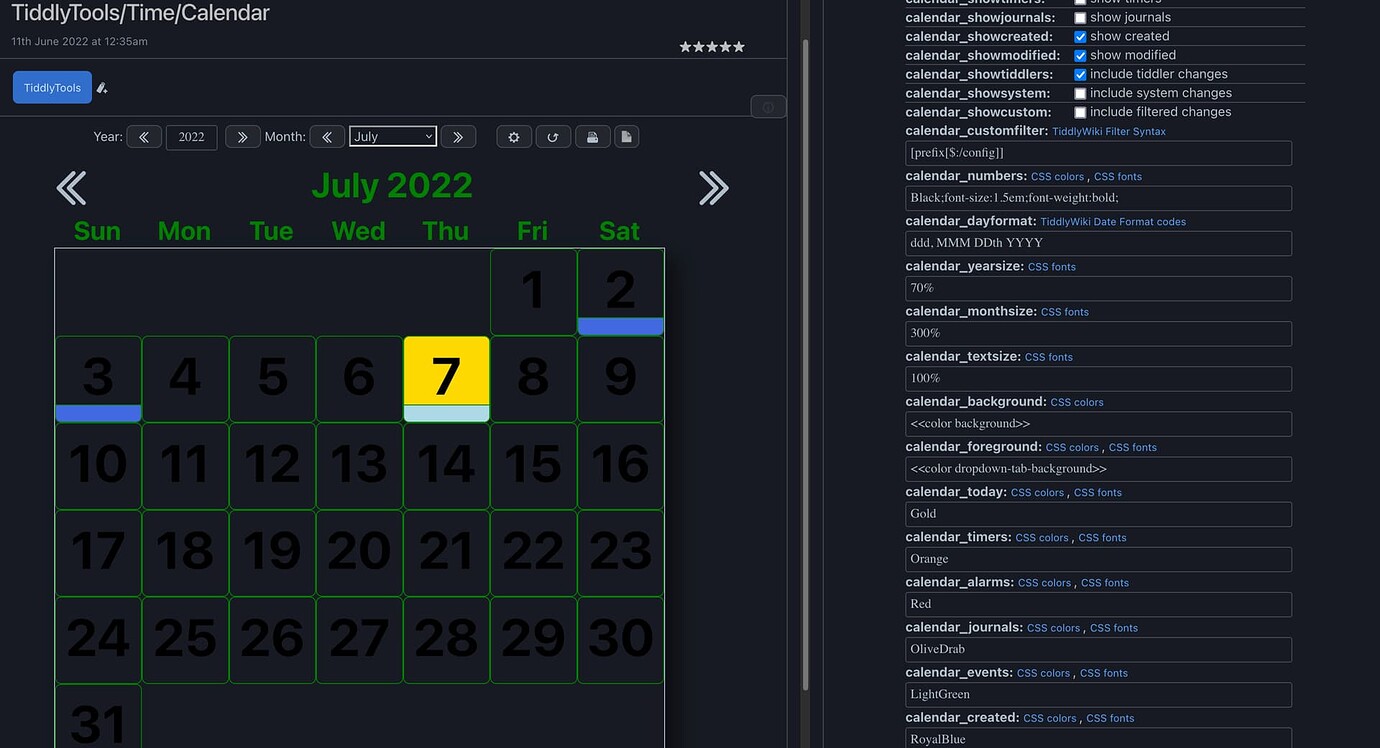
Task: Set a five-star rating on the tiddler
Action: click(x=738, y=46)
